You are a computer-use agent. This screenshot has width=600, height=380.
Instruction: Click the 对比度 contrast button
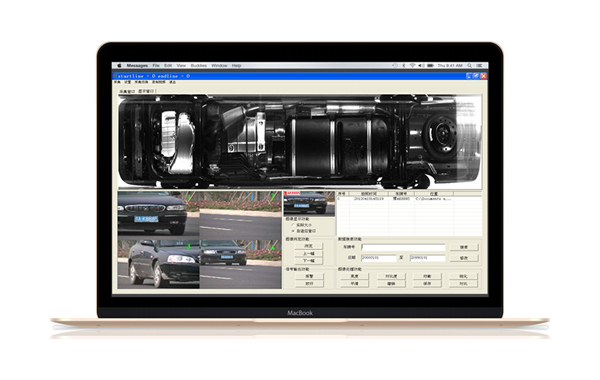391,276
